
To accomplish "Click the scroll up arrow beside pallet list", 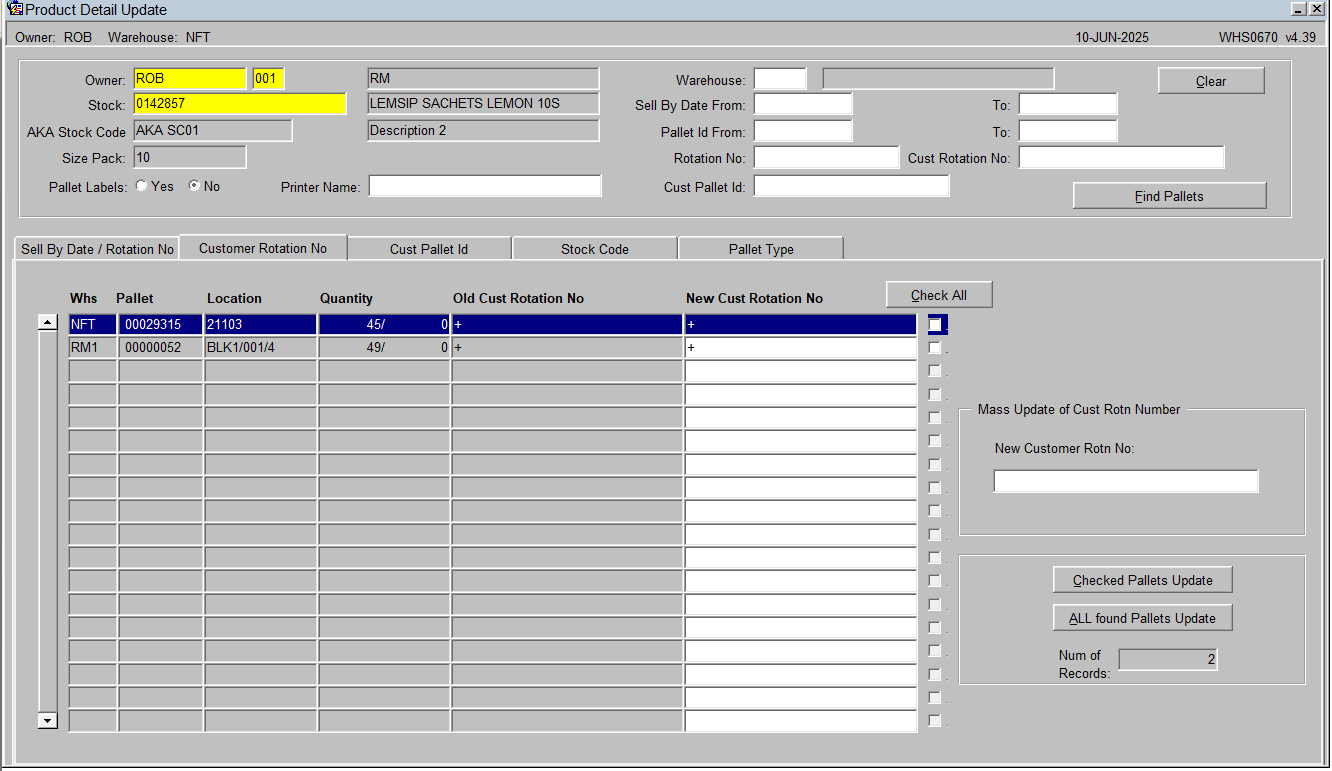I will coord(47,322).
